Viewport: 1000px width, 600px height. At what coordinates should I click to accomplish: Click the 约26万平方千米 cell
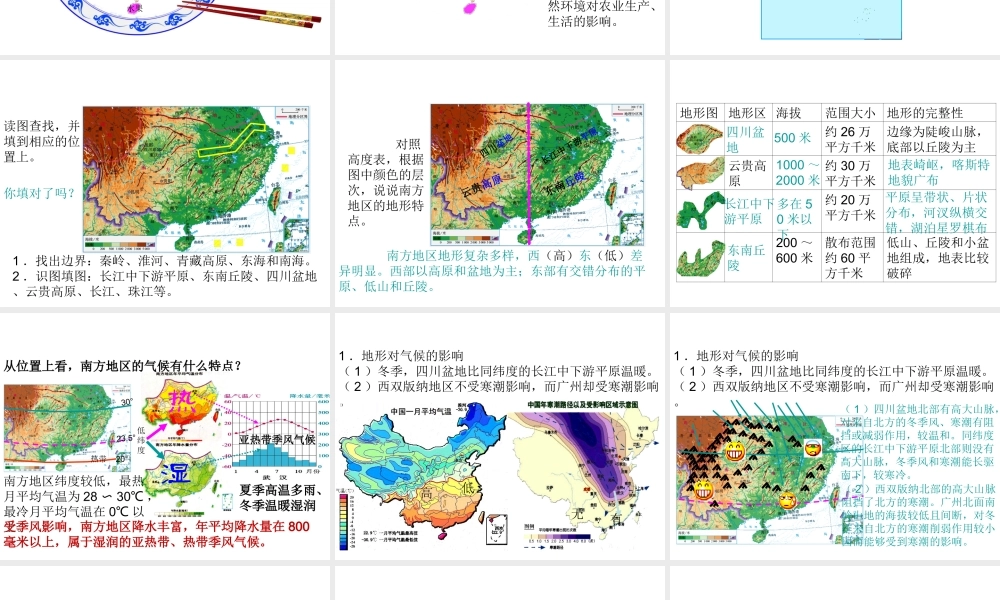(850, 138)
